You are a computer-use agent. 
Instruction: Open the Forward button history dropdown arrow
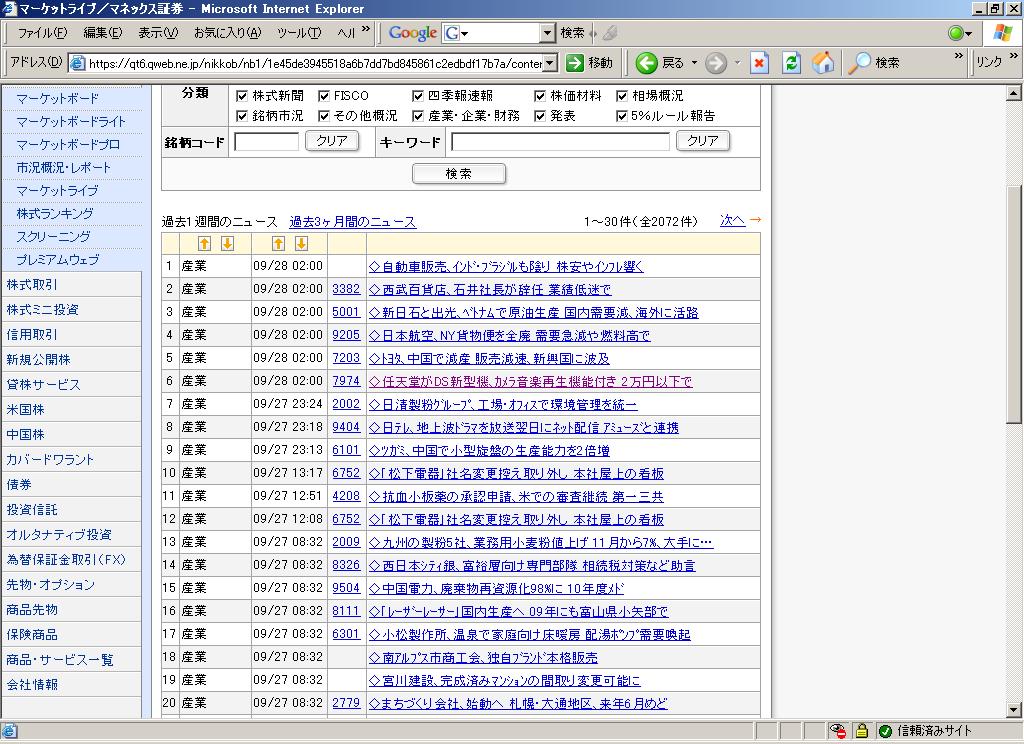click(x=737, y=63)
